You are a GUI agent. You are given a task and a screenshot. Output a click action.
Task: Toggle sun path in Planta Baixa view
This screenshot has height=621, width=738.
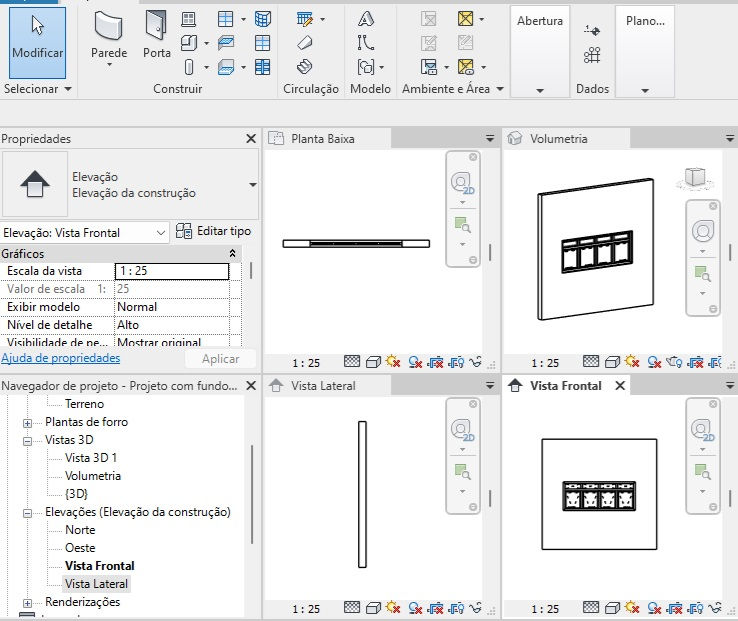(393, 362)
